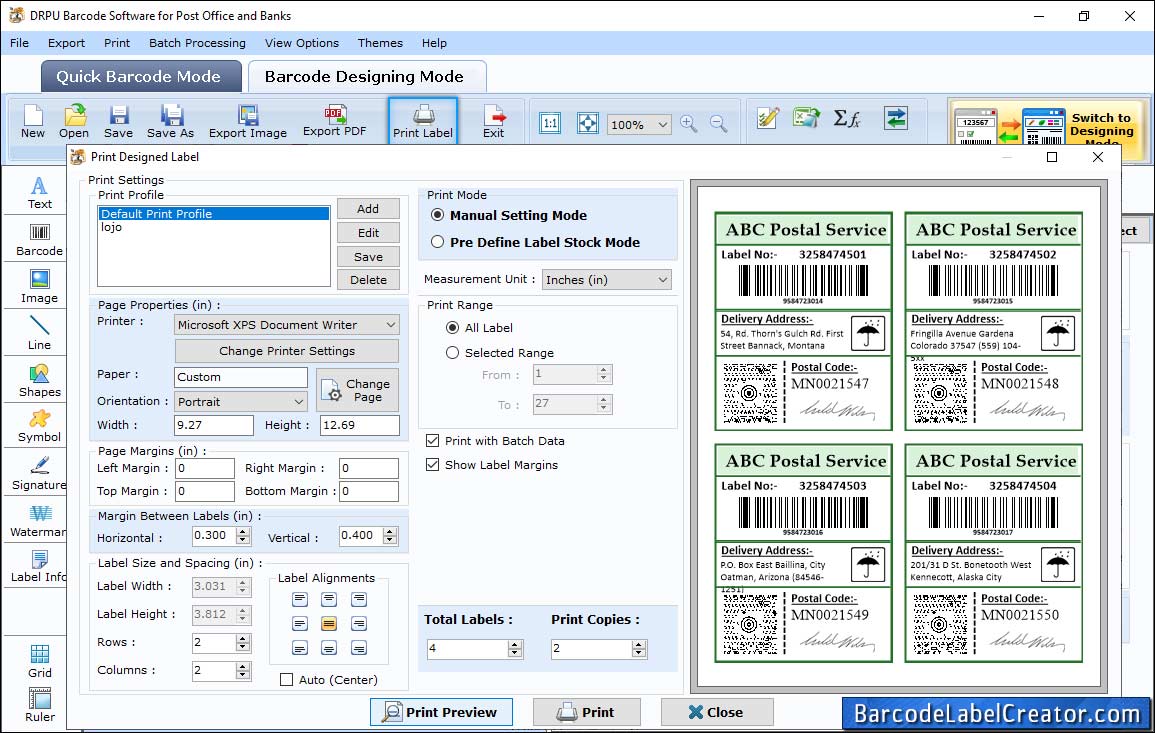Click the zoom in magnifier icon
Image resolution: width=1155 pixels, height=733 pixels.
tap(689, 123)
